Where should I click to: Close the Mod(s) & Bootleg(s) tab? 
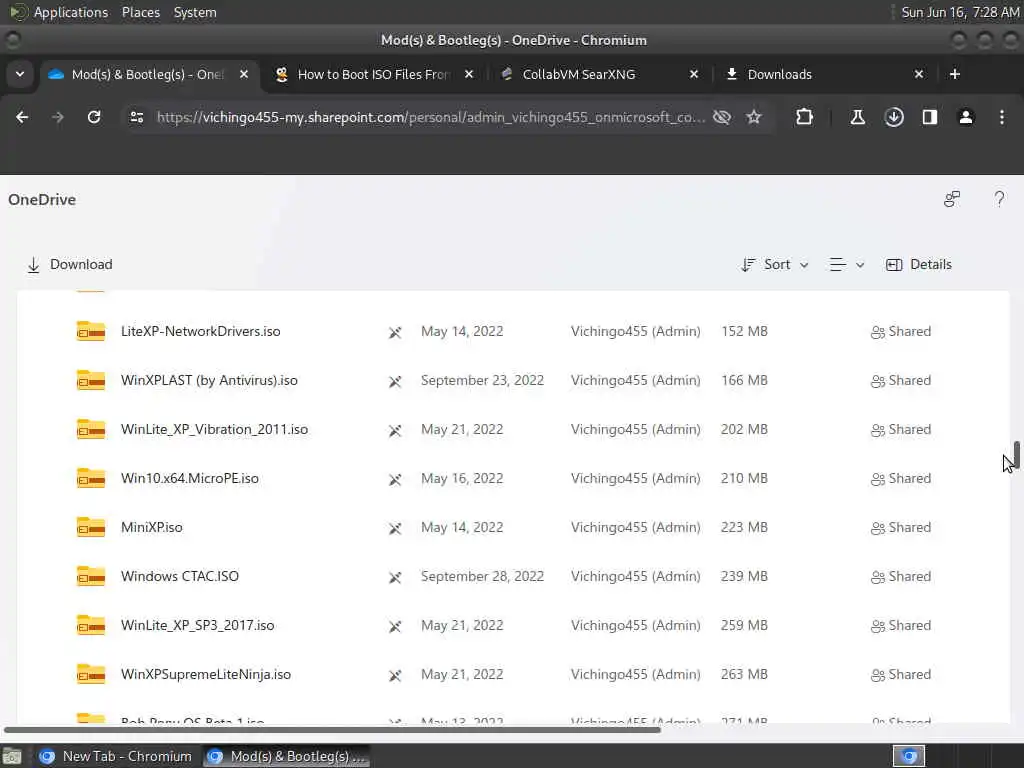pyautogui.click(x=244, y=74)
